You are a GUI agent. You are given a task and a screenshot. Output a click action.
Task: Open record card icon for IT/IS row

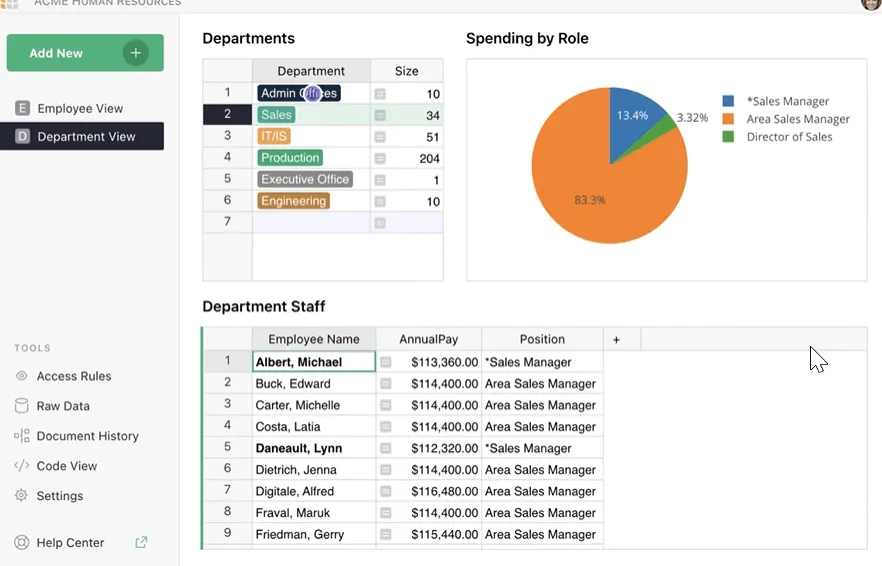380,137
